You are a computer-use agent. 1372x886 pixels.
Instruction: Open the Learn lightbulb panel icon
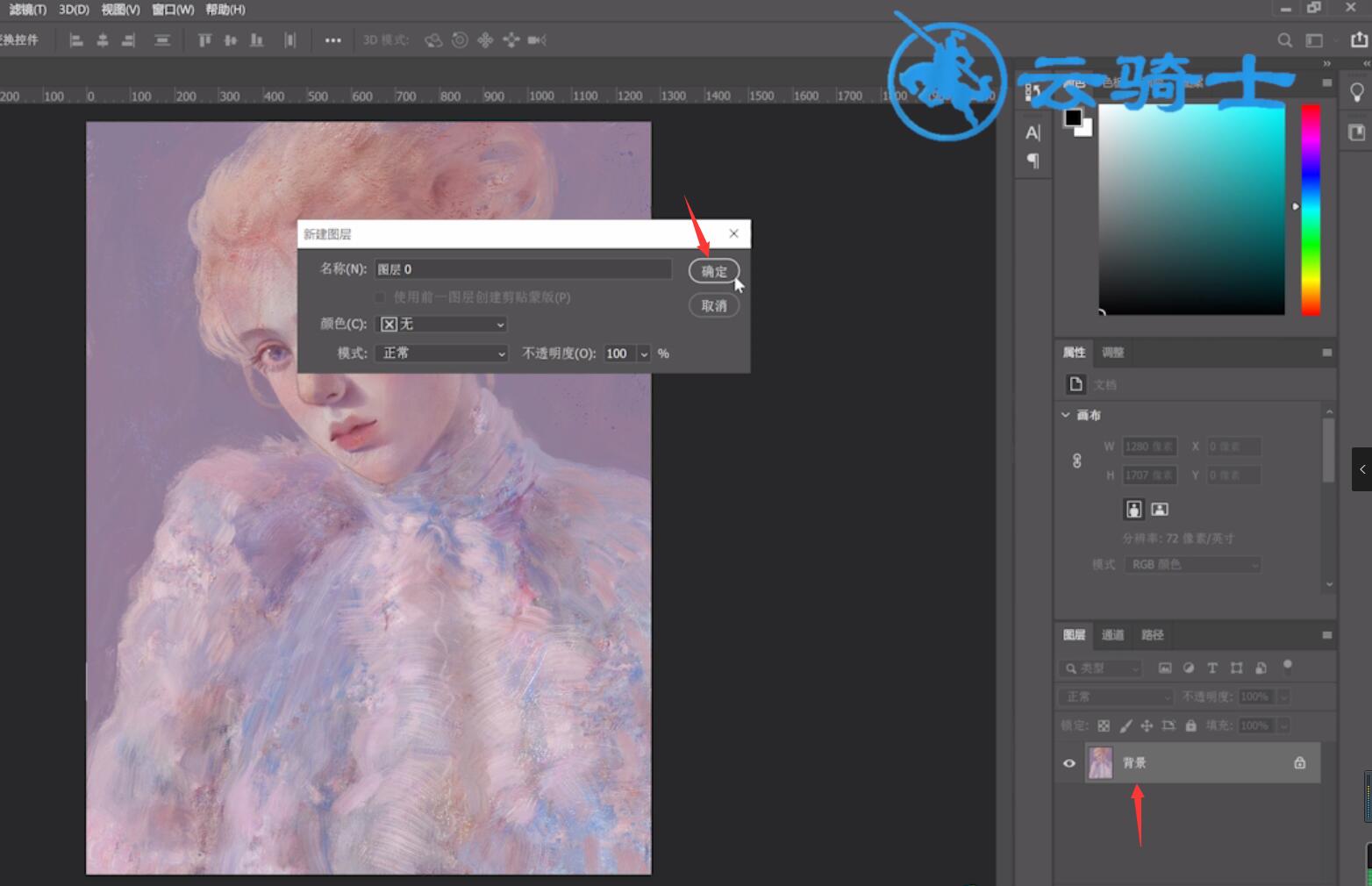tap(1357, 92)
